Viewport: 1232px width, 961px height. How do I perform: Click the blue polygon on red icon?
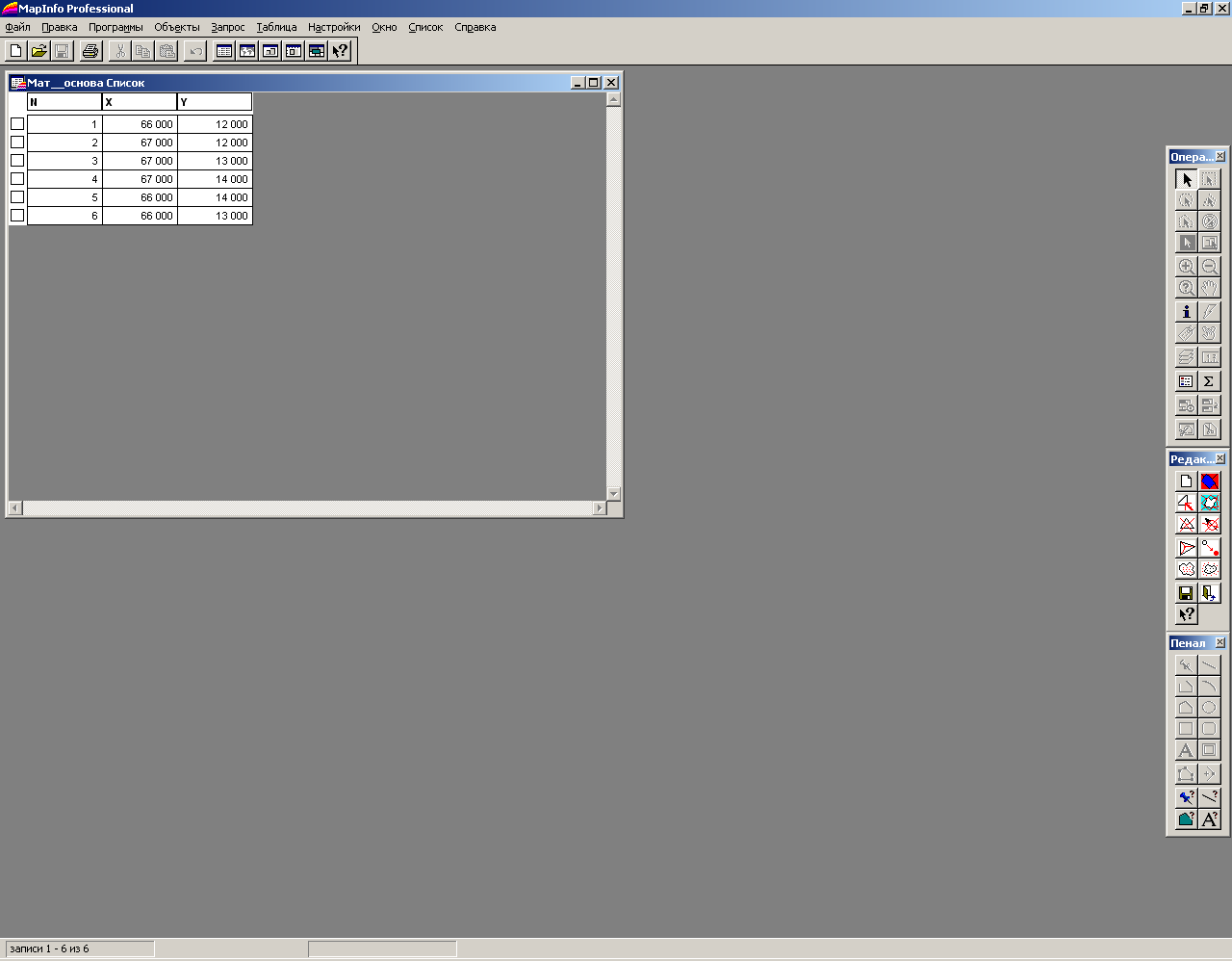[x=1209, y=480]
